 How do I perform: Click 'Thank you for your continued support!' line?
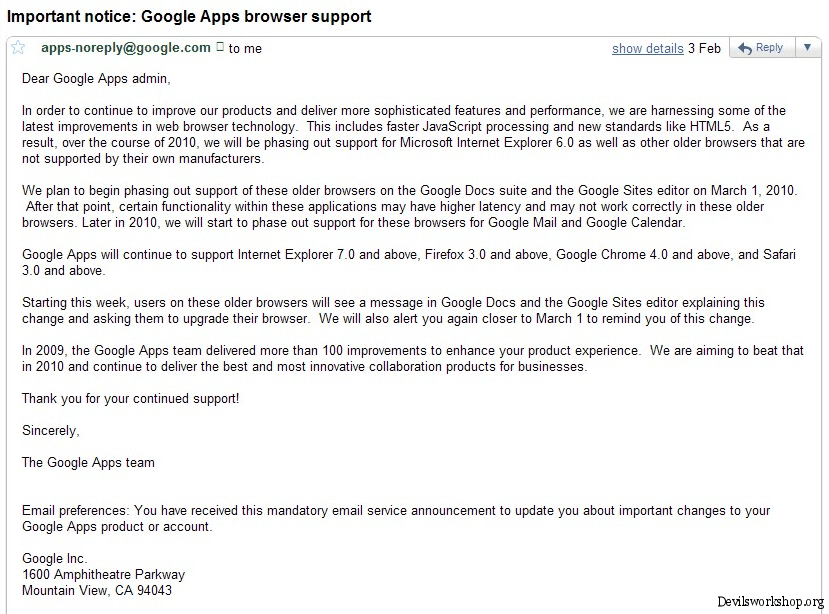tap(131, 398)
